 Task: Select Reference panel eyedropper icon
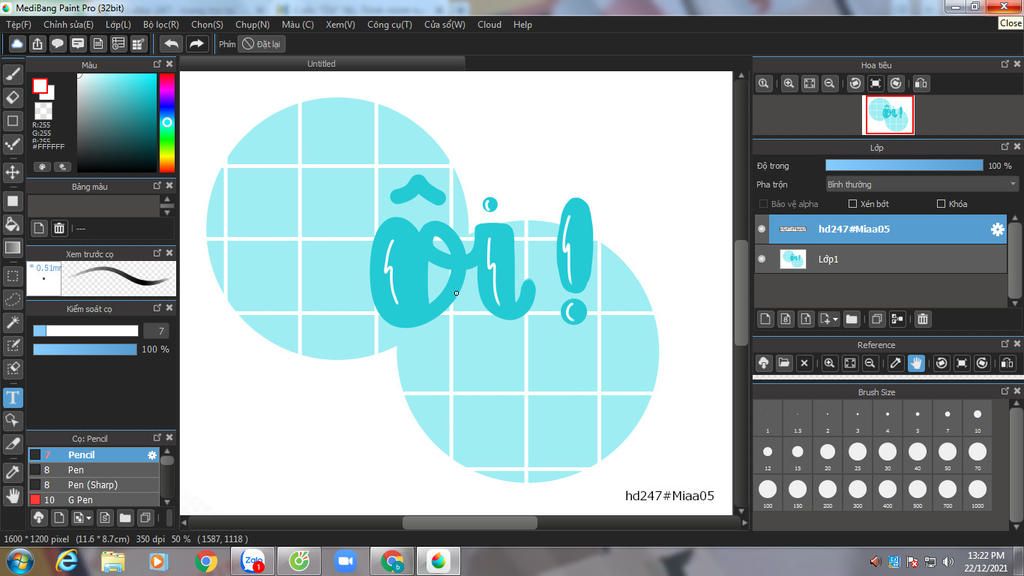[x=895, y=363]
